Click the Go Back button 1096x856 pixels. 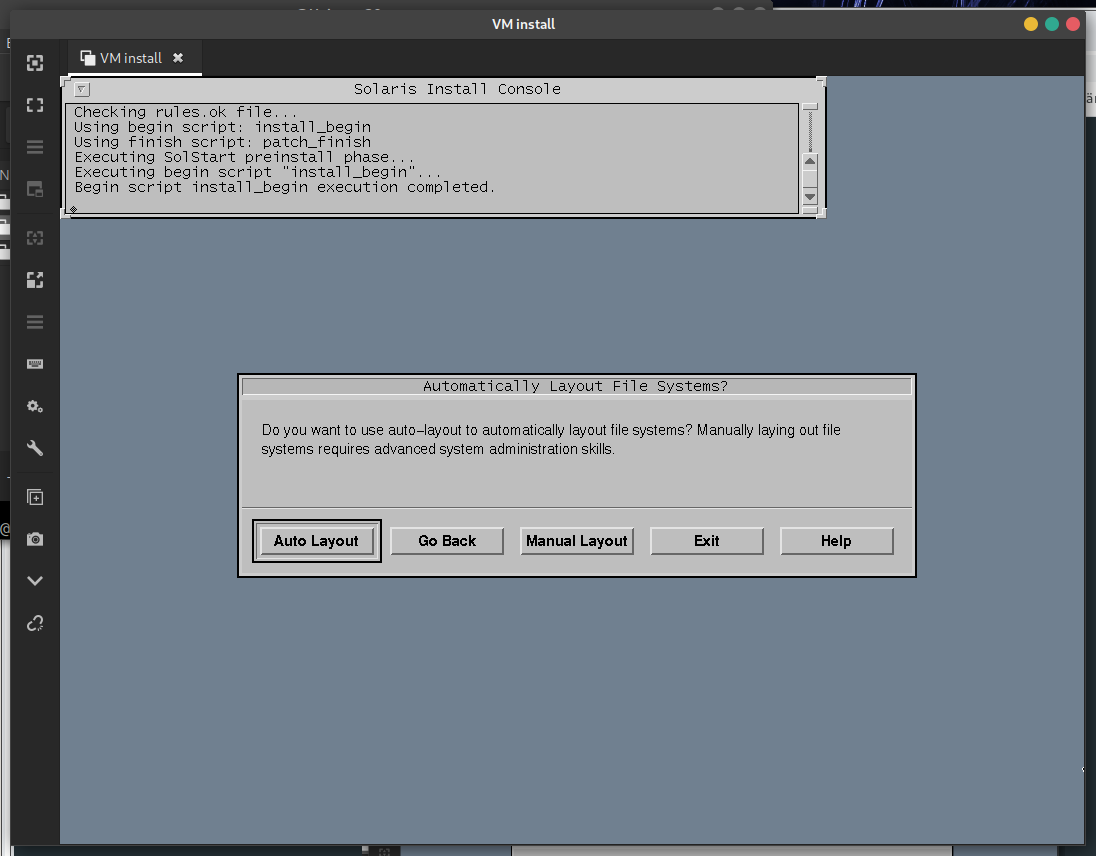tap(447, 541)
